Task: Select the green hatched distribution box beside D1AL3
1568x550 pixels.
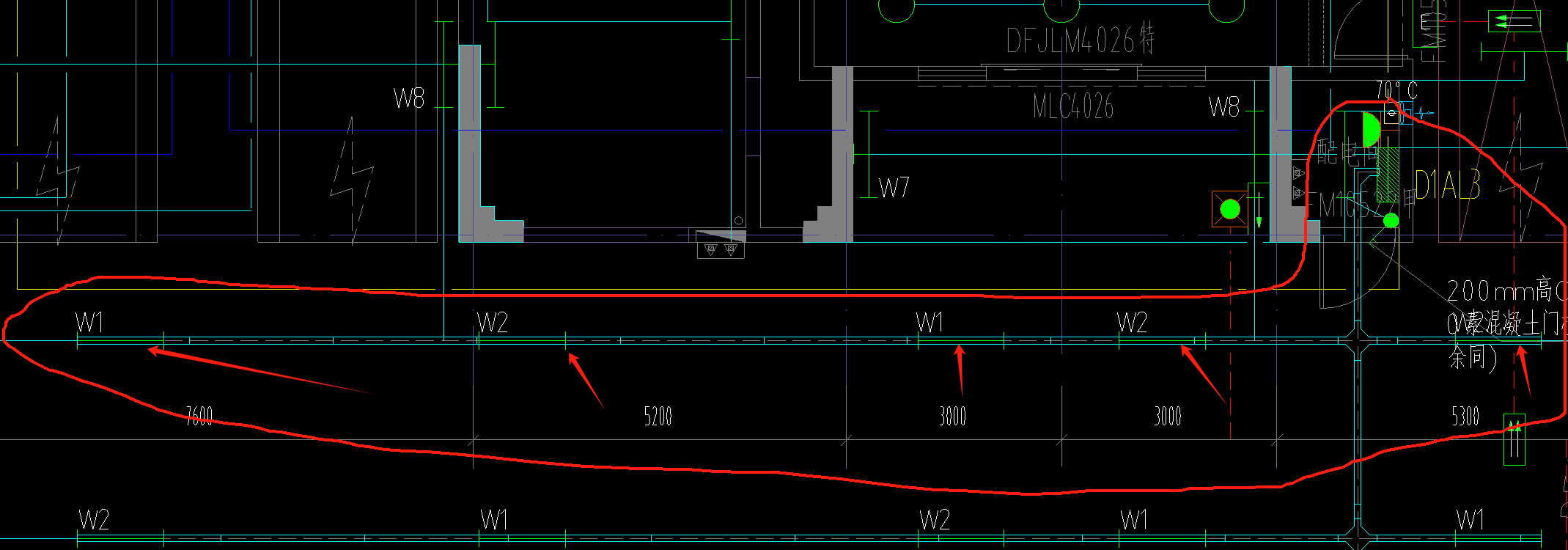Action: click(1388, 175)
